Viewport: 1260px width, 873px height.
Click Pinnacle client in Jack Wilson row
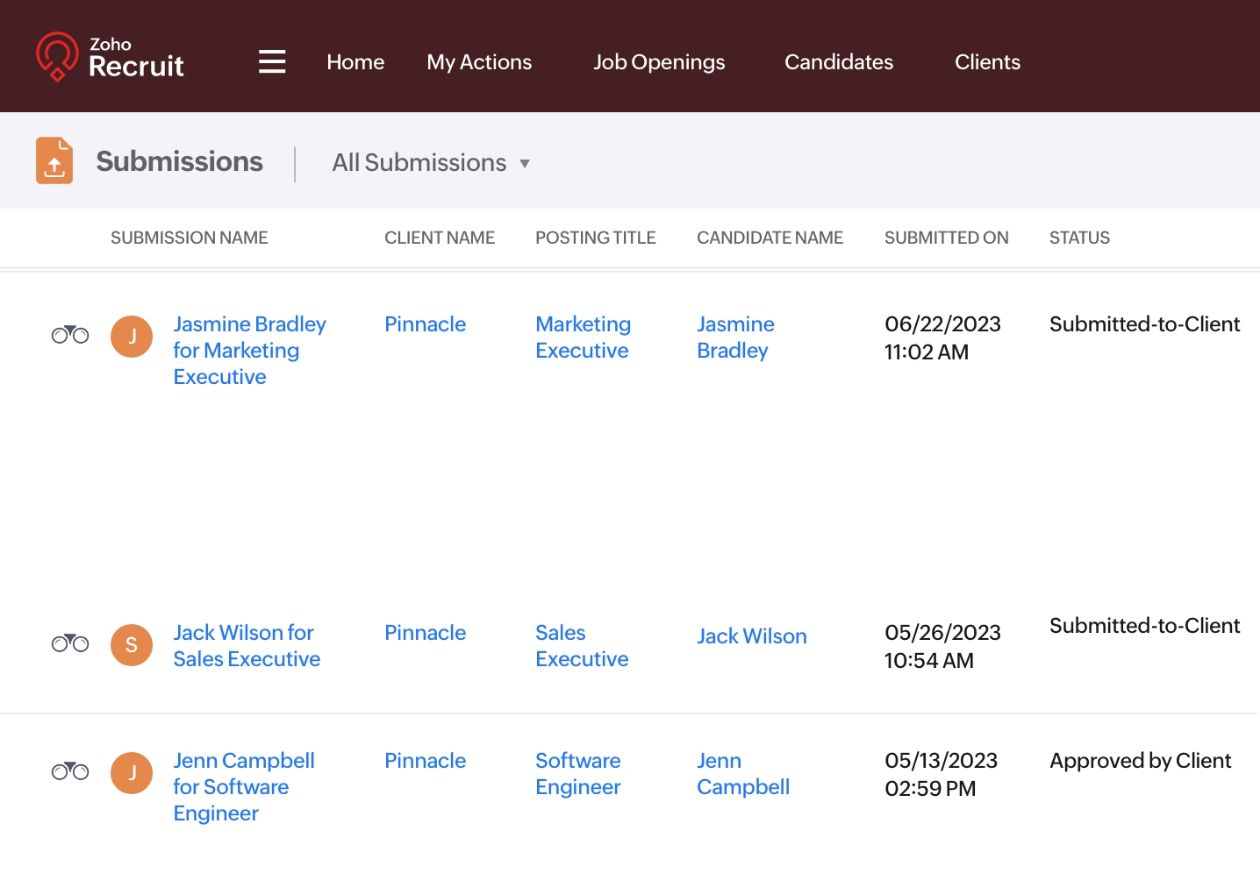(x=425, y=633)
